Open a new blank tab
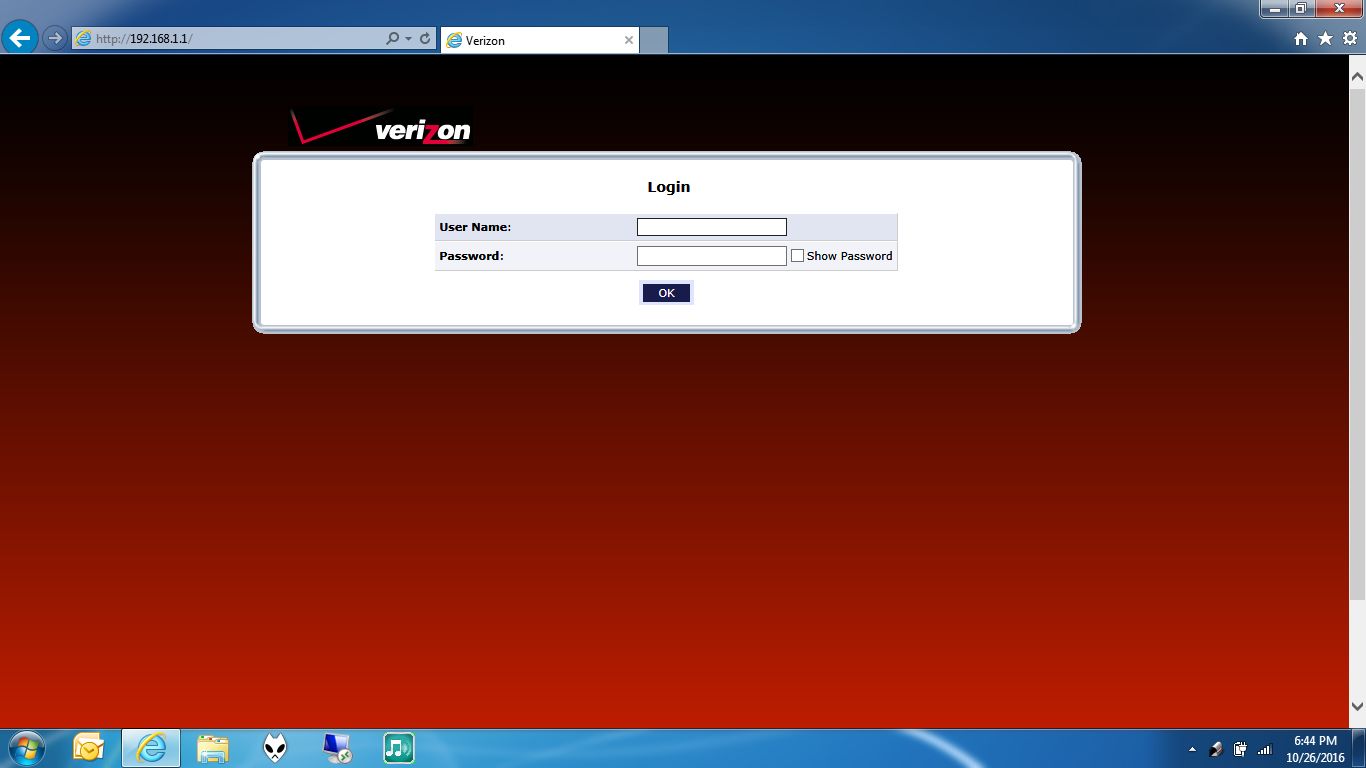1366x768 pixels. coord(653,40)
